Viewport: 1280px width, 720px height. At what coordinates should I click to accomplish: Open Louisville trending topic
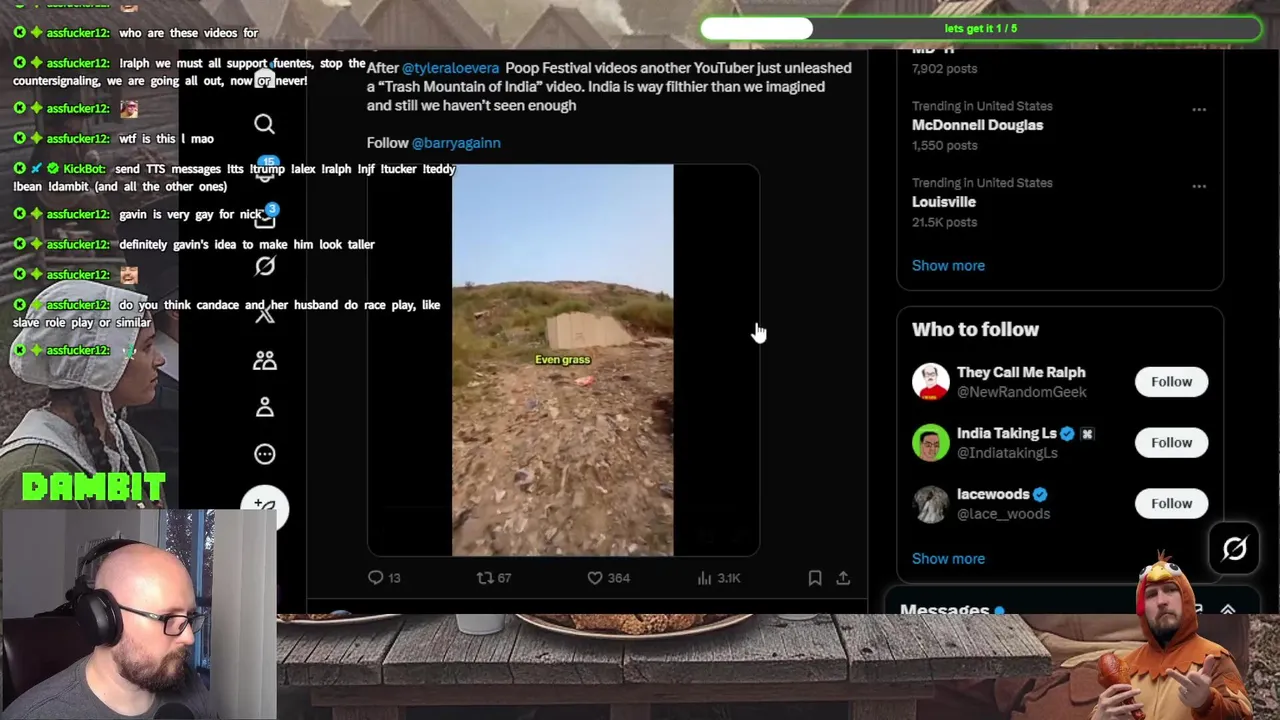click(944, 202)
